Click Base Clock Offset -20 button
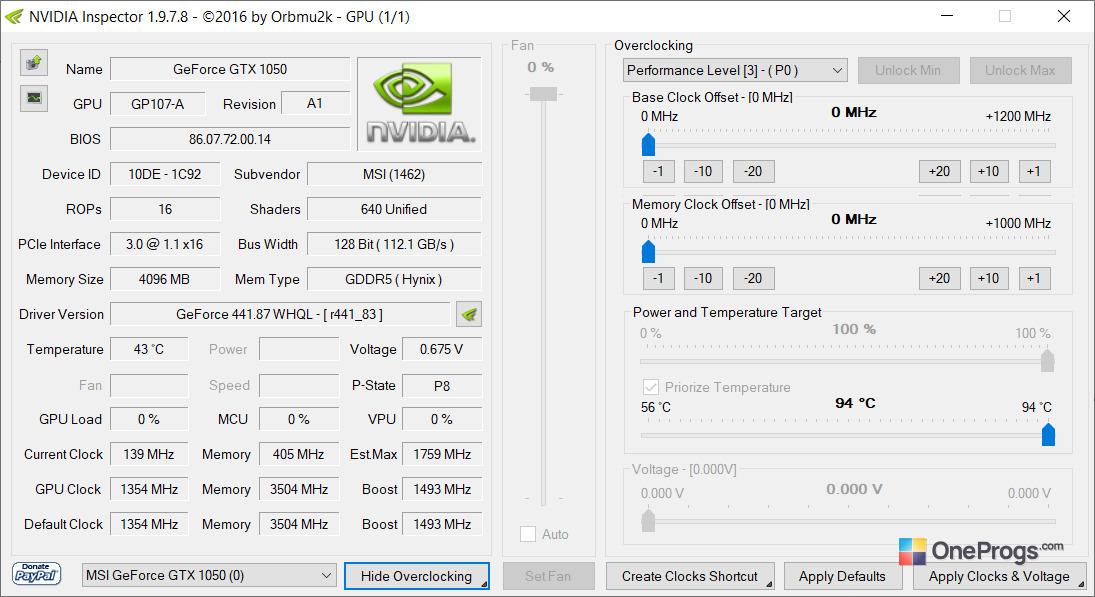 click(x=753, y=171)
